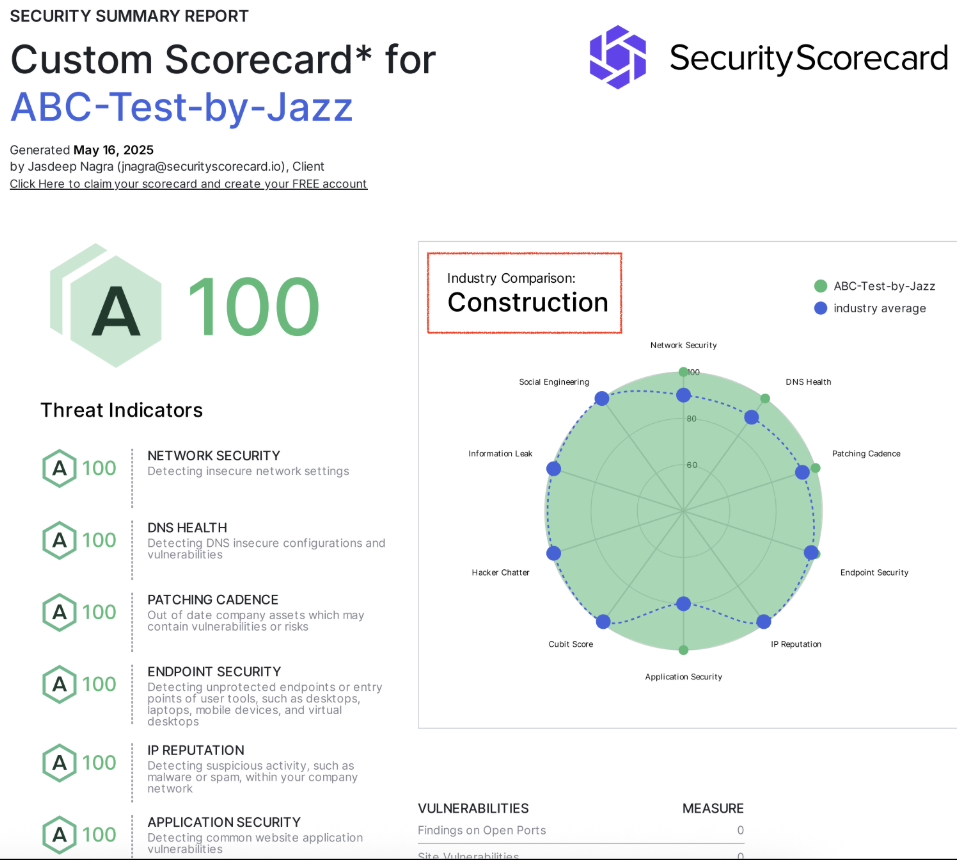957x860 pixels.
Task: Select the blue industry point on Network Security axis
Action: (684, 395)
